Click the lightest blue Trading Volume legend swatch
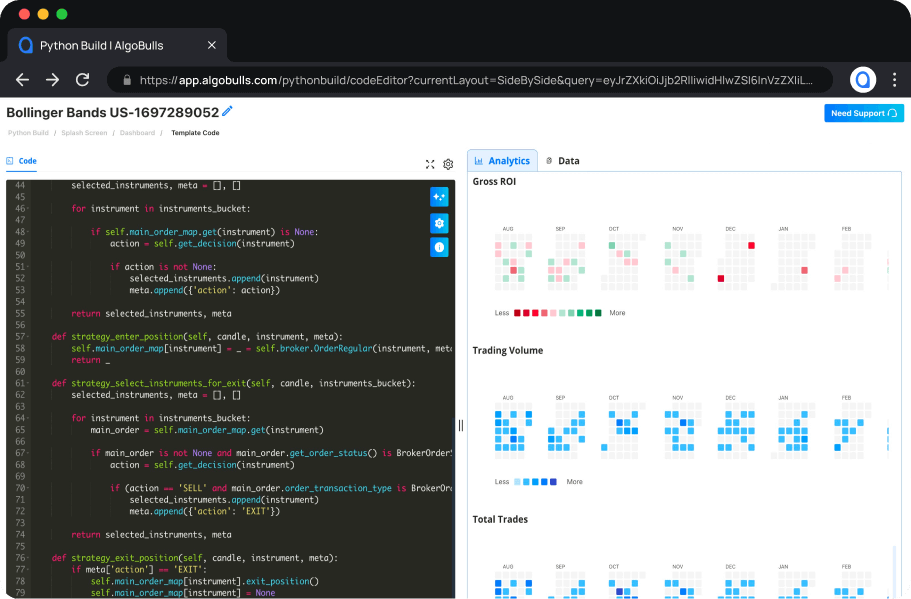Screen dimensions: 911x599 point(517,482)
